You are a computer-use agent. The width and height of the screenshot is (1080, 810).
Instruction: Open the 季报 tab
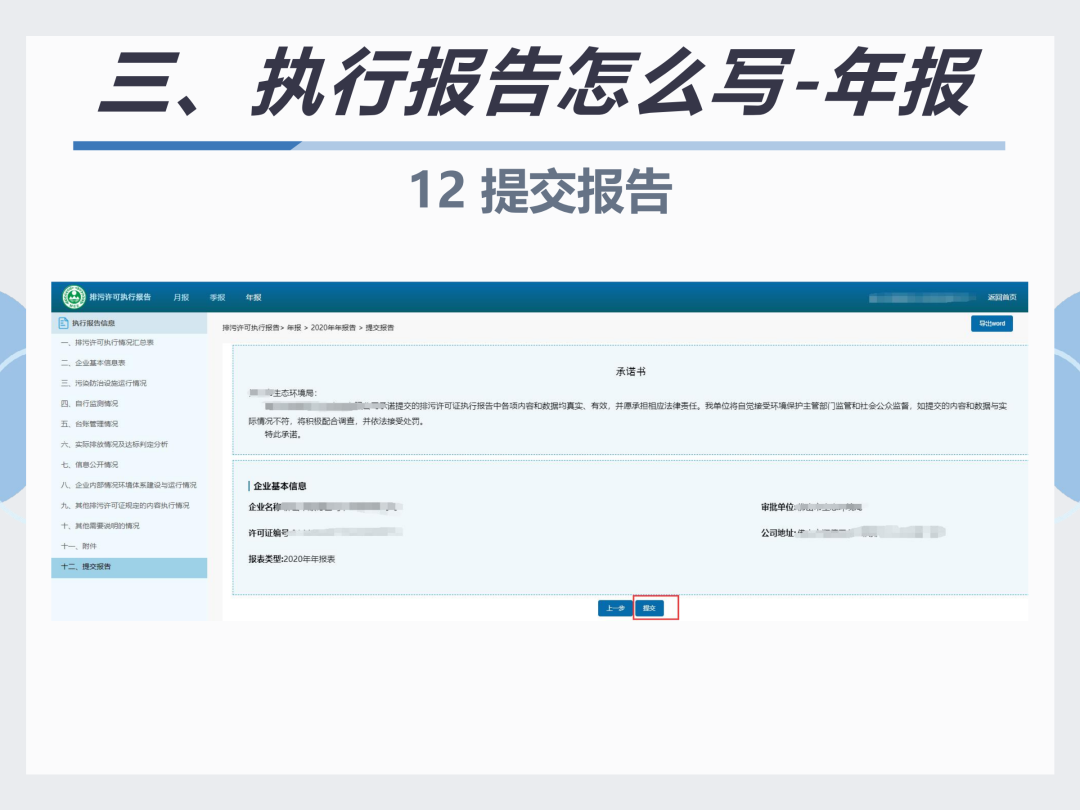point(218,298)
